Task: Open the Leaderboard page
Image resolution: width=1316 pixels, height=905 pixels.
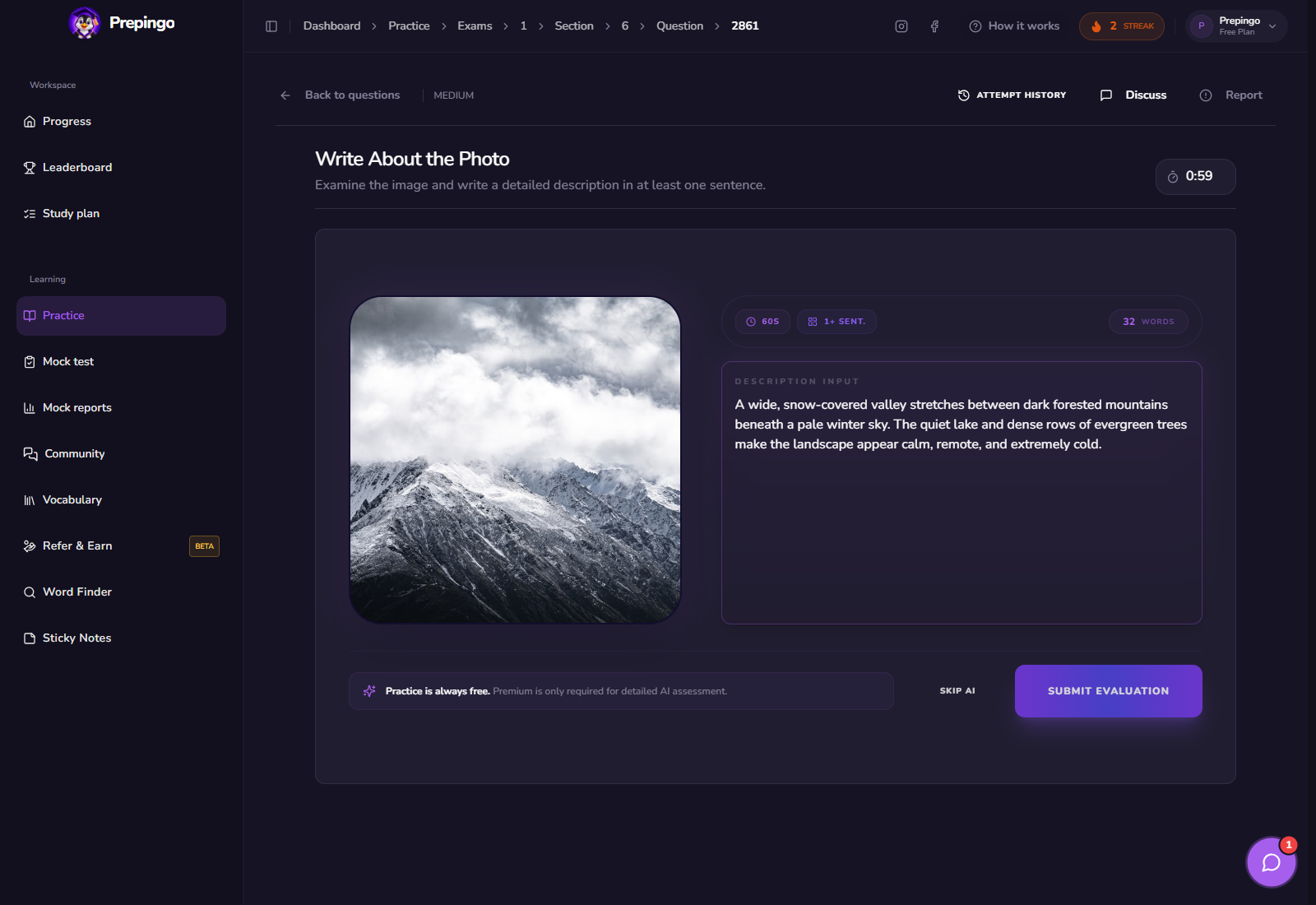Action: 121,168
